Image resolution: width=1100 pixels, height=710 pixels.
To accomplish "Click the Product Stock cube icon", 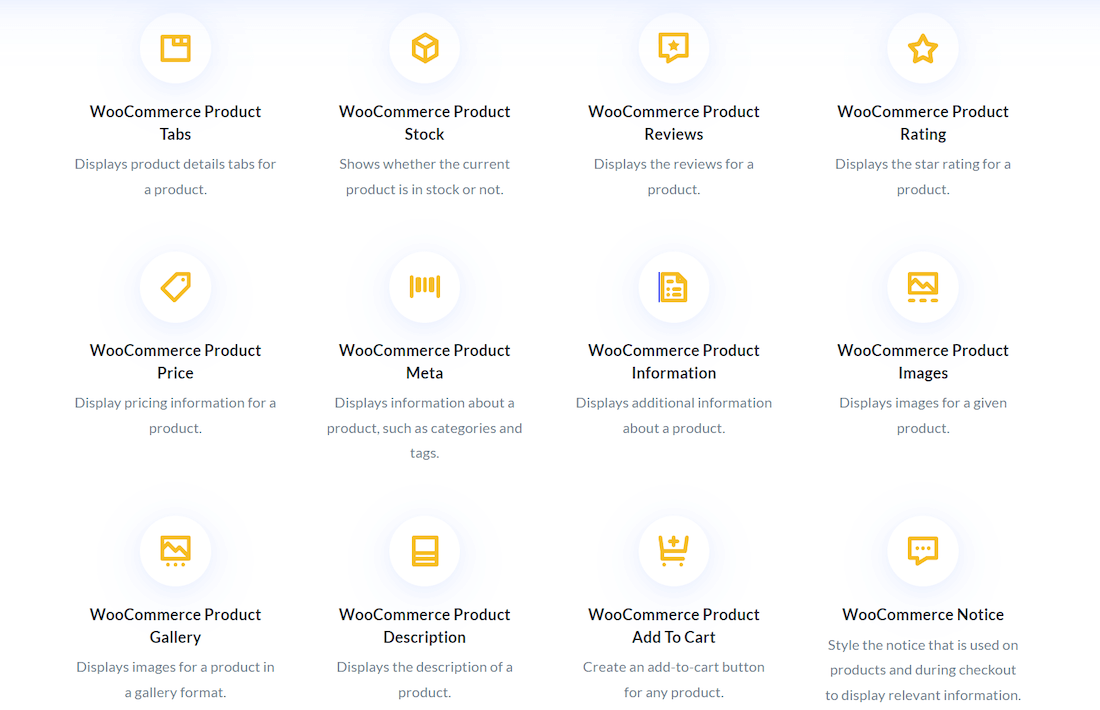I will pyautogui.click(x=424, y=48).
